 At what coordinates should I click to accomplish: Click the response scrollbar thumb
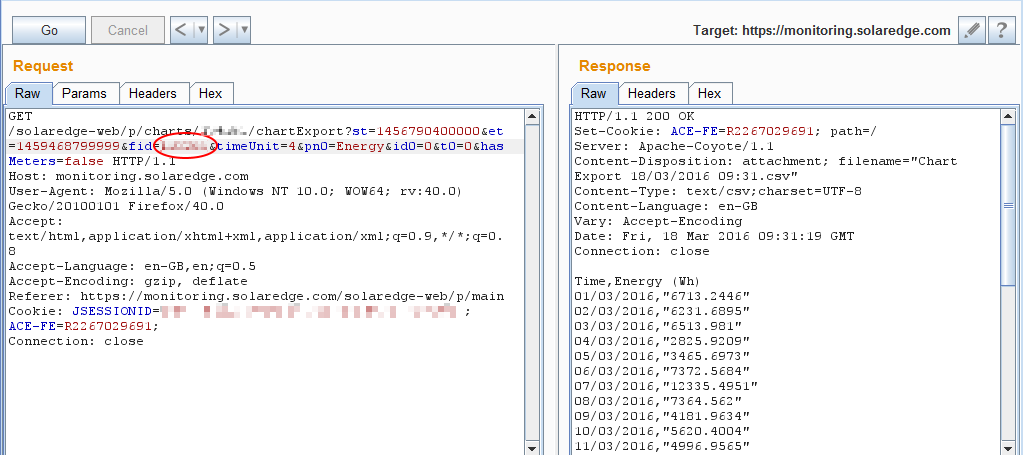(1008, 205)
